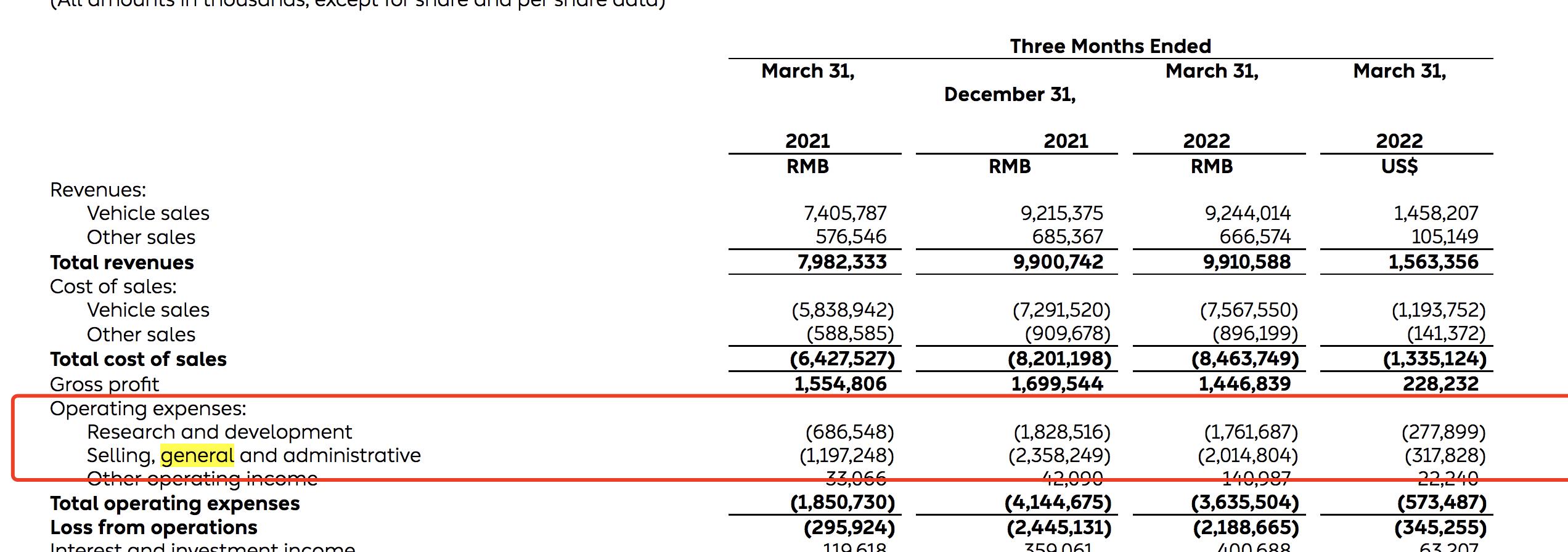The image size is (1568, 552).
Task: Click SG&A expense (1,197,248)
Action: (x=847, y=455)
